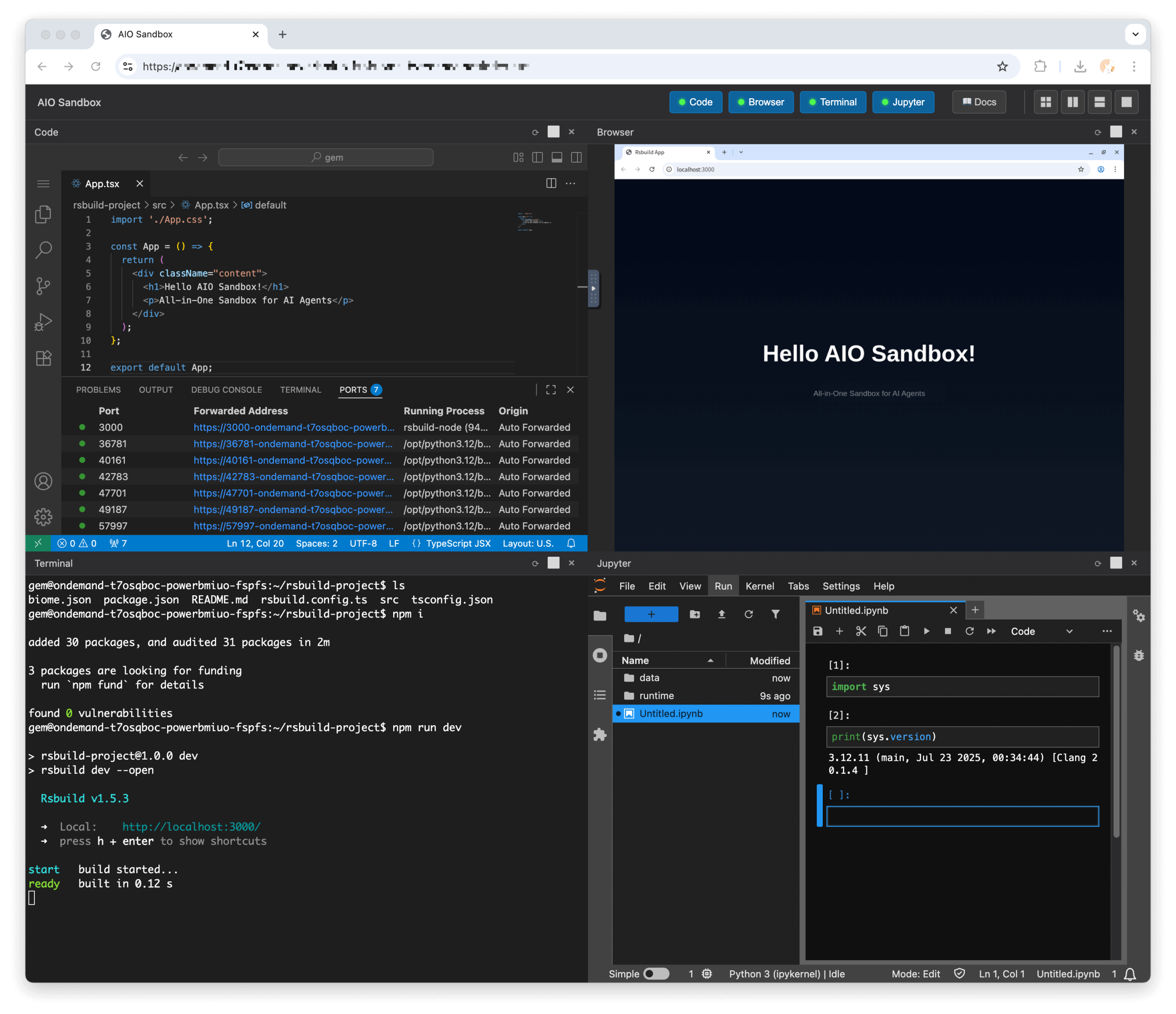Toggle the Terminal panel
Image resolution: width=1176 pixels, height=1014 pixels.
[x=833, y=102]
